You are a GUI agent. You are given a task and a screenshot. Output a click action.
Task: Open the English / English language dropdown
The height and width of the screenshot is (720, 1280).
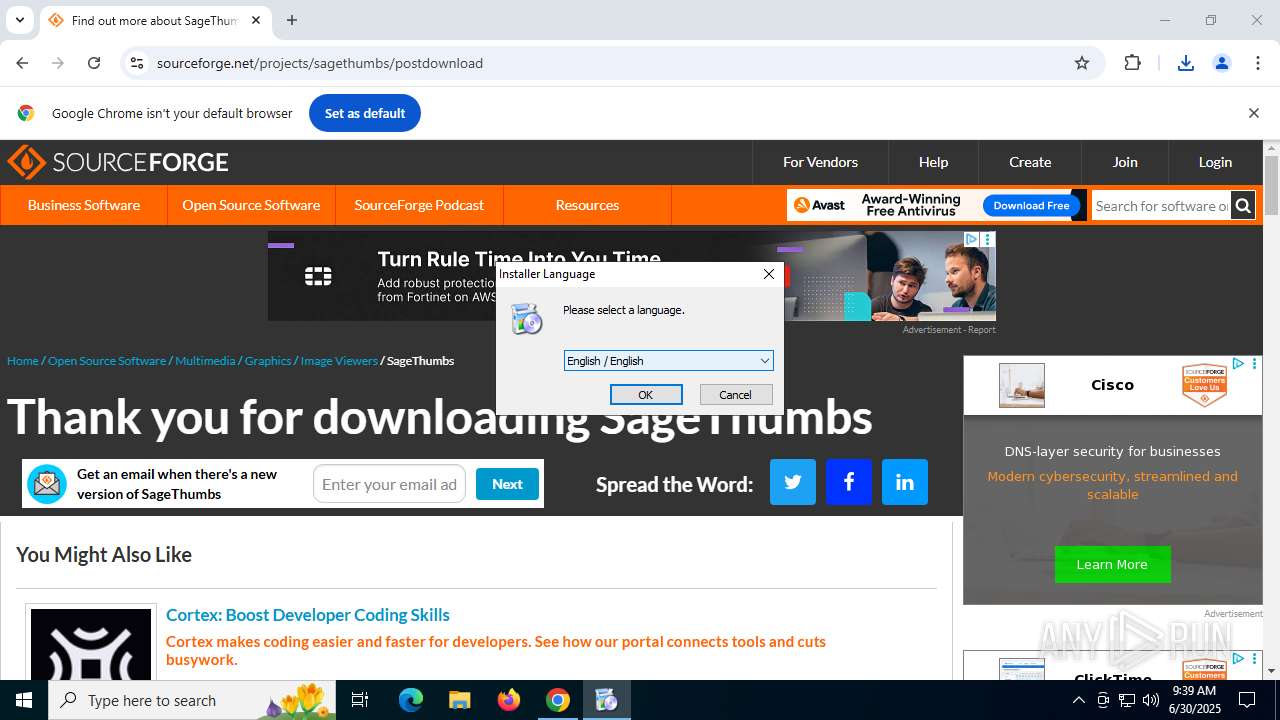point(668,361)
